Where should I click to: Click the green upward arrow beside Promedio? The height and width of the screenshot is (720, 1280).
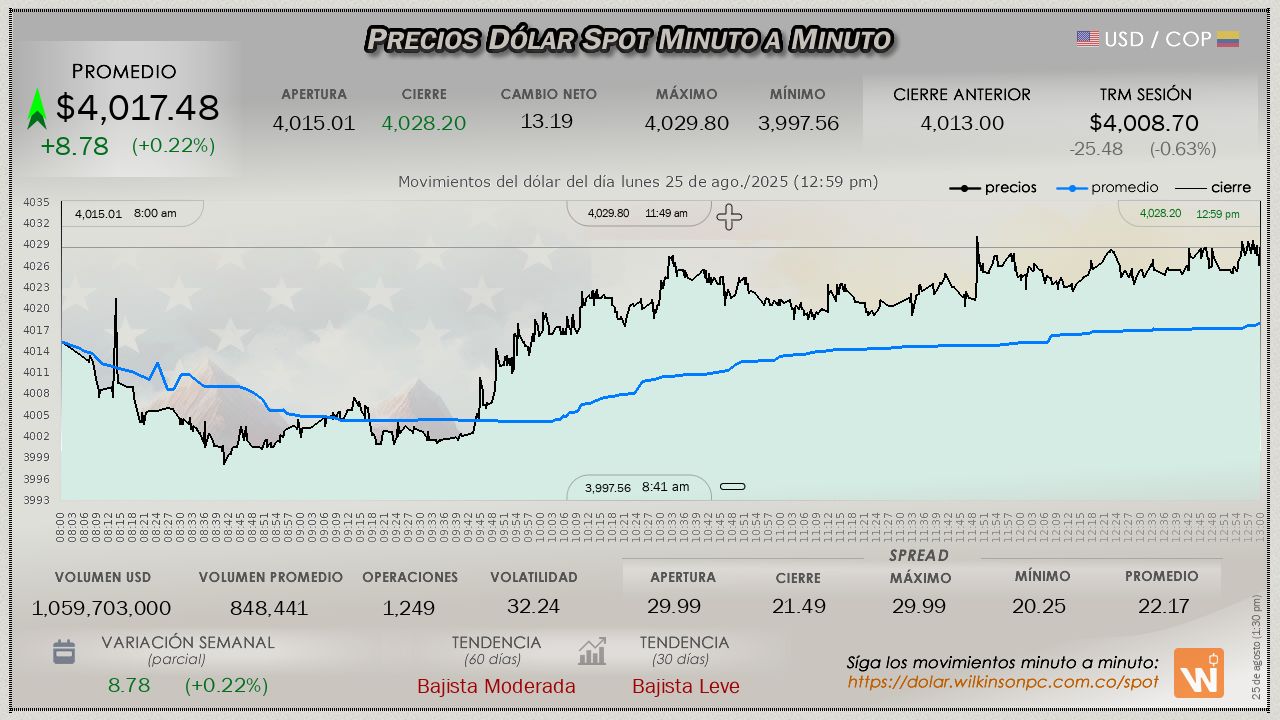point(37,109)
